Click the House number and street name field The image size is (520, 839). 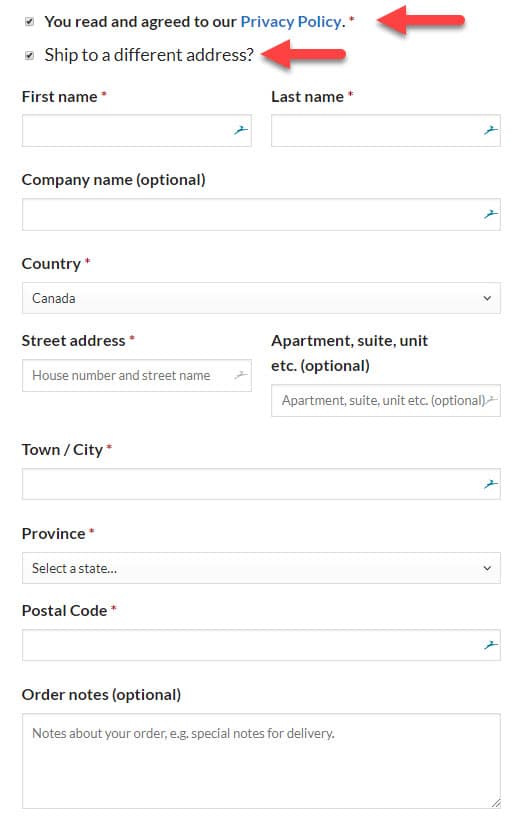point(136,375)
